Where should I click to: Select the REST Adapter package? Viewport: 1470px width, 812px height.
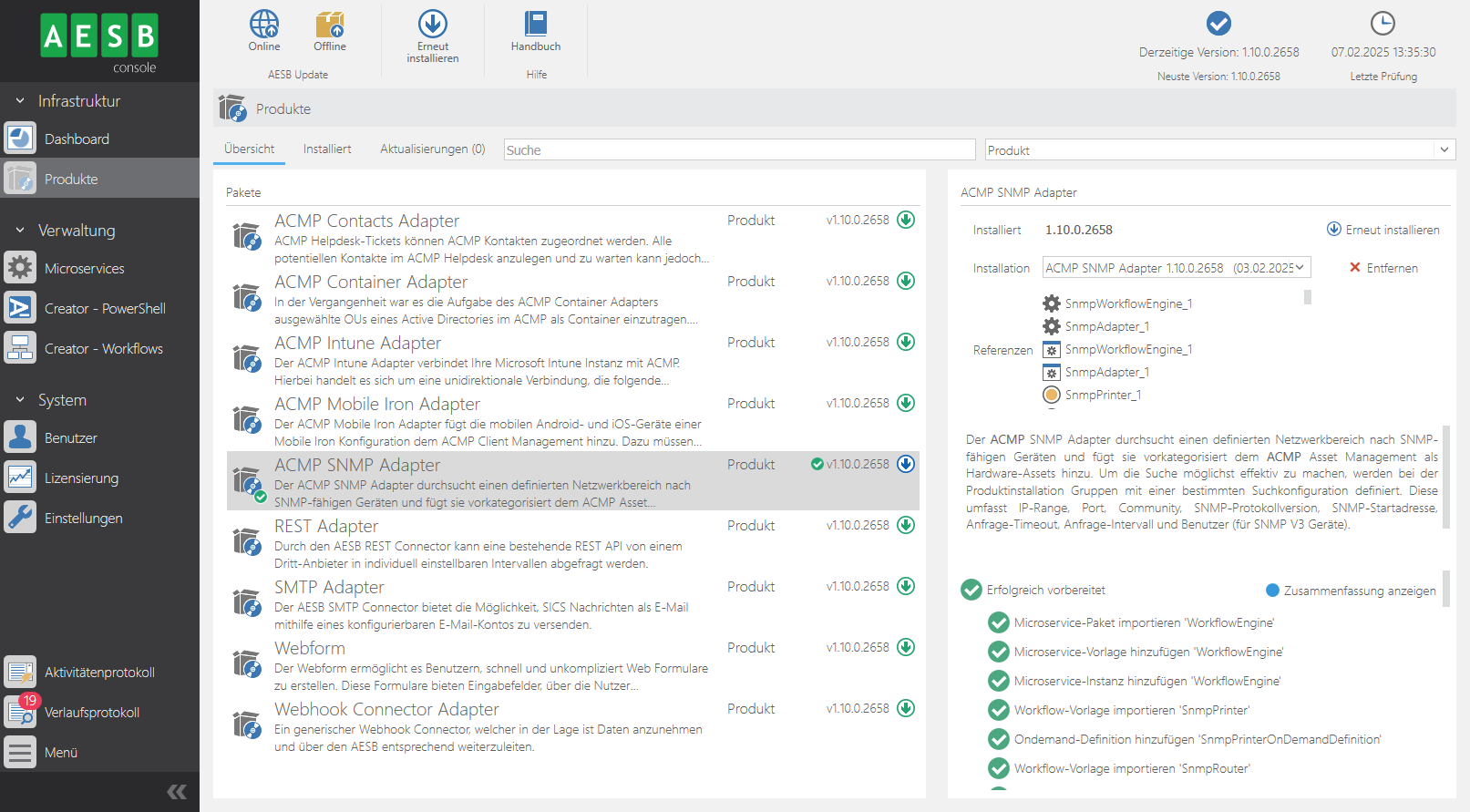pyautogui.click(x=572, y=543)
